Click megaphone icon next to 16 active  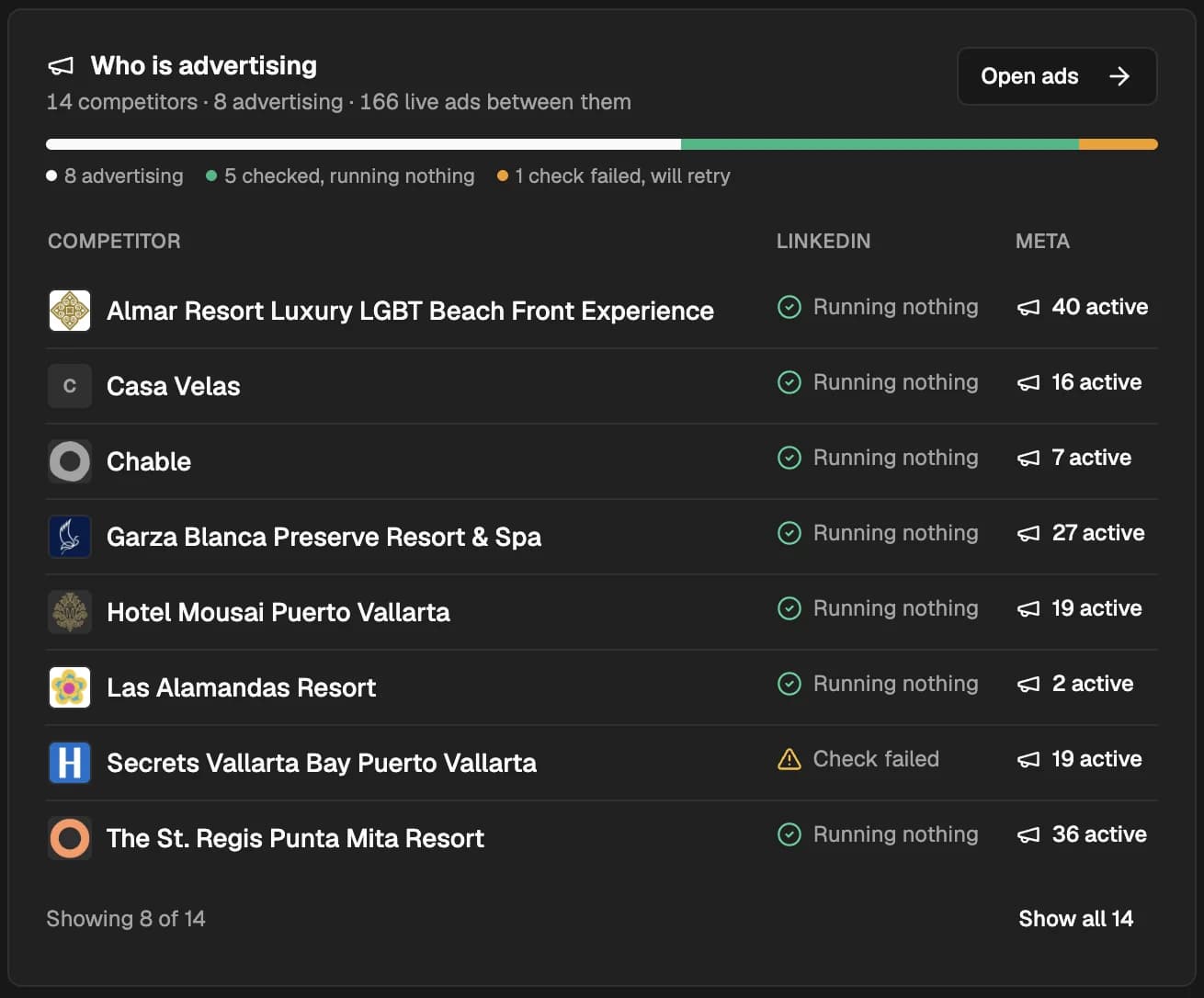(1028, 382)
